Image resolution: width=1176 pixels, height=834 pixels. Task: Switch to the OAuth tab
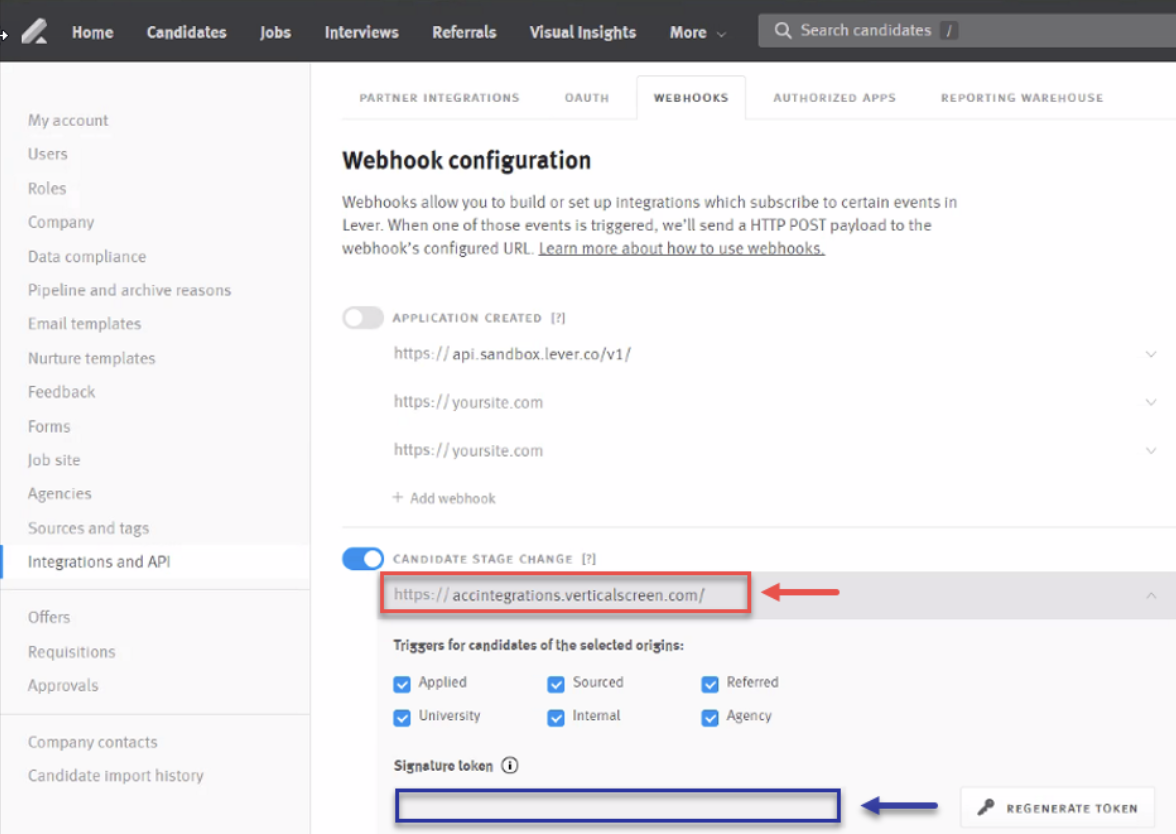(x=586, y=98)
